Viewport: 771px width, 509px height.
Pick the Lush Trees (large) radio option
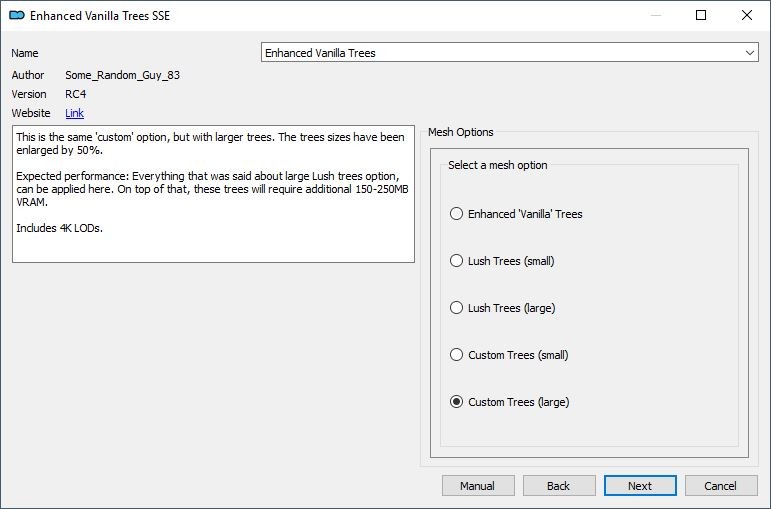(x=456, y=308)
